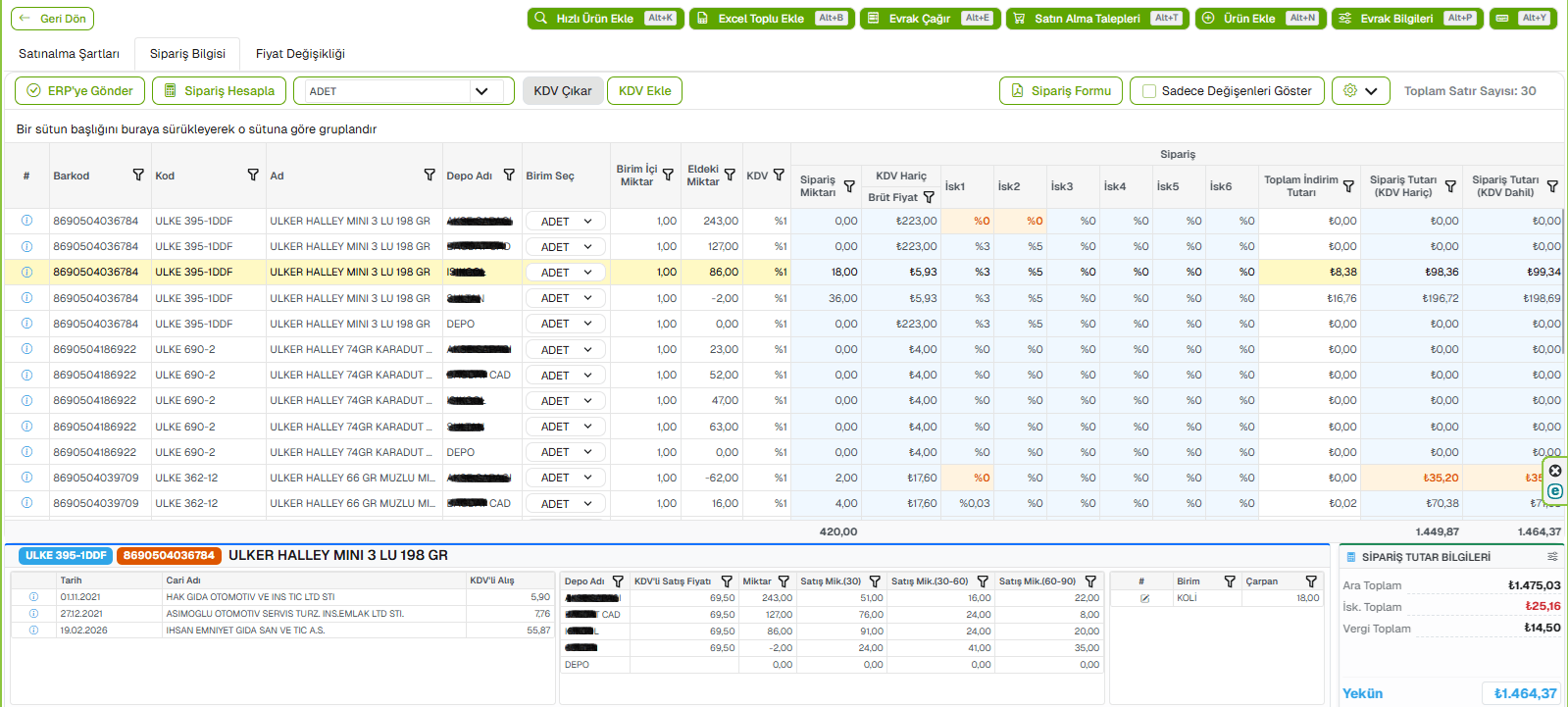Expand the gear settings dropdown
1568x707 pixels.
[1360, 91]
